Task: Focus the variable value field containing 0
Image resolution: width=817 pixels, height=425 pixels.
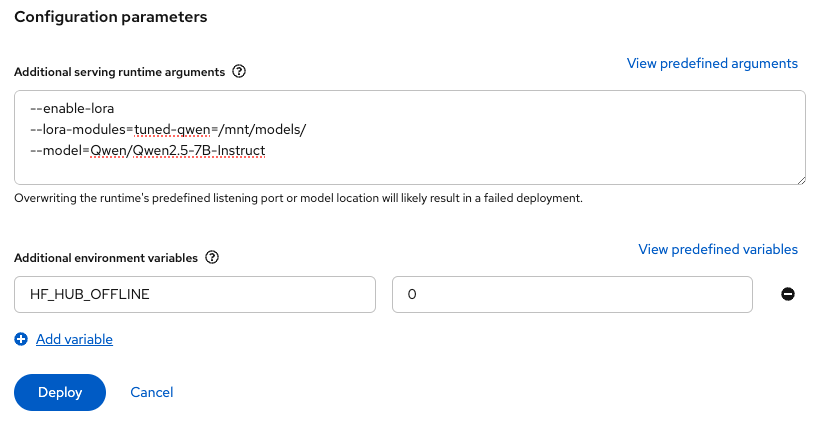Action: [x=572, y=294]
